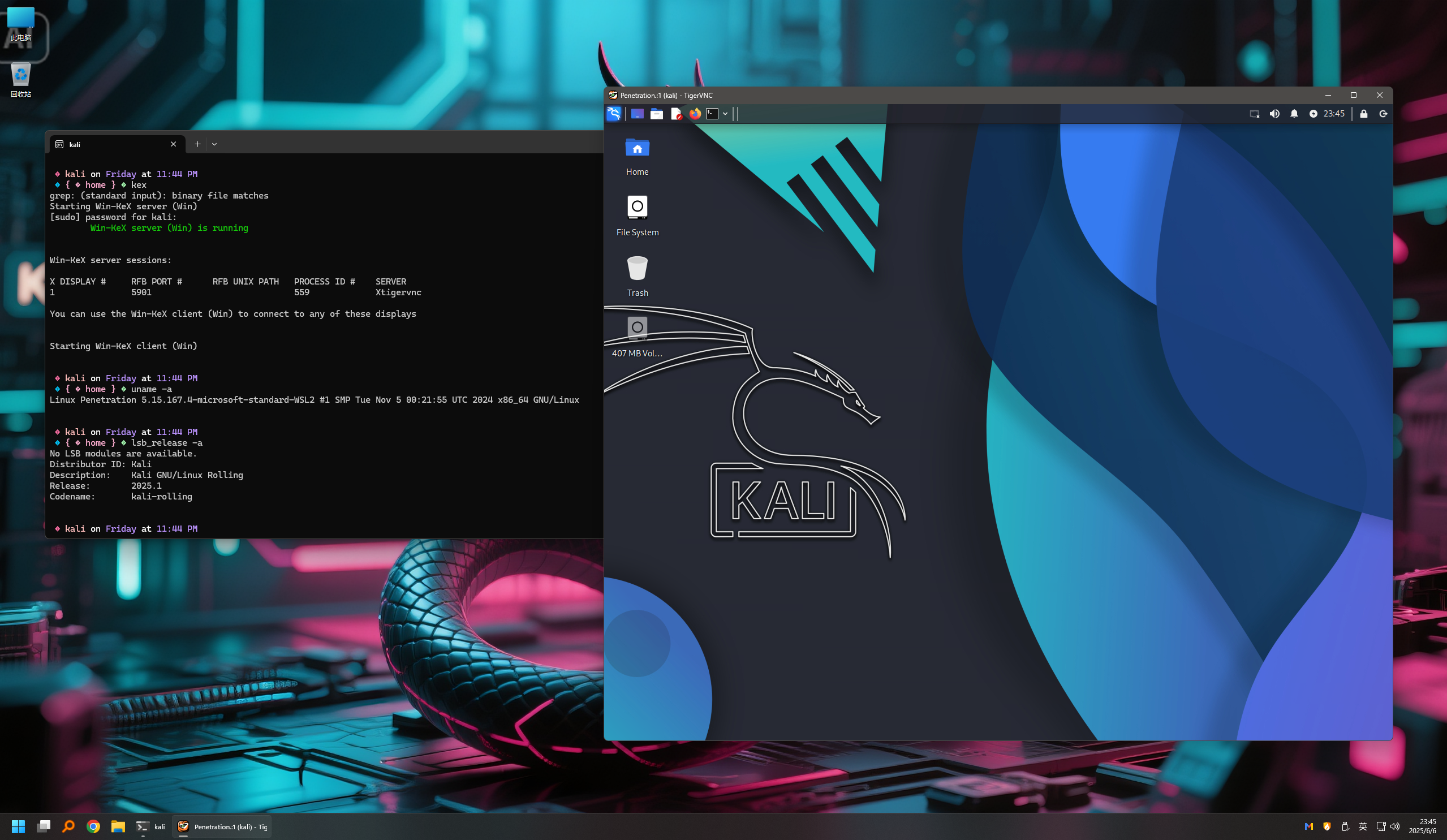Click the log out icon in Kali panel

pos(1383,114)
